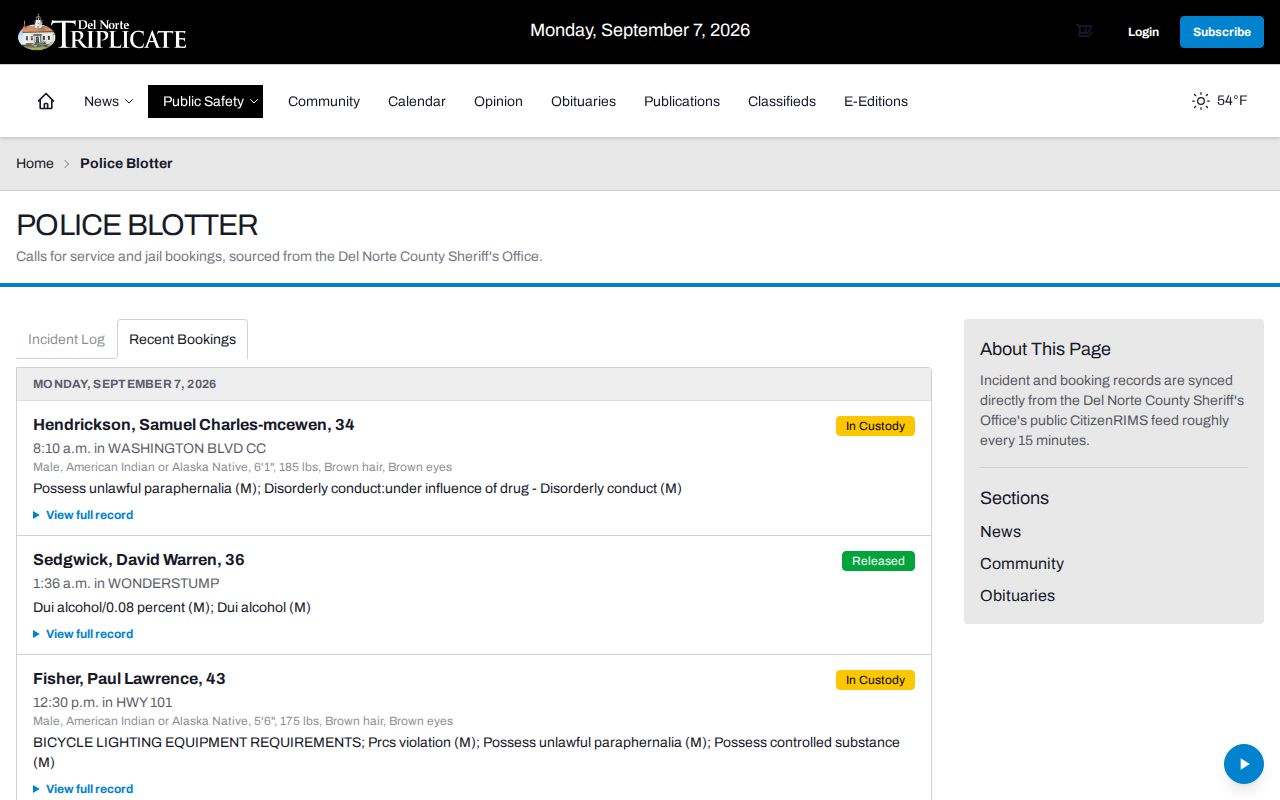The image size is (1280, 800).
Task: Open Community in the sidebar Sections list
Action: 1022,564
